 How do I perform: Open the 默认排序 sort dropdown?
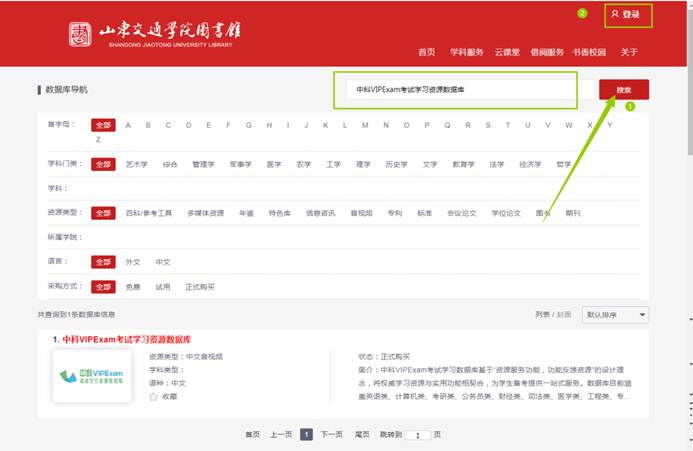point(615,315)
